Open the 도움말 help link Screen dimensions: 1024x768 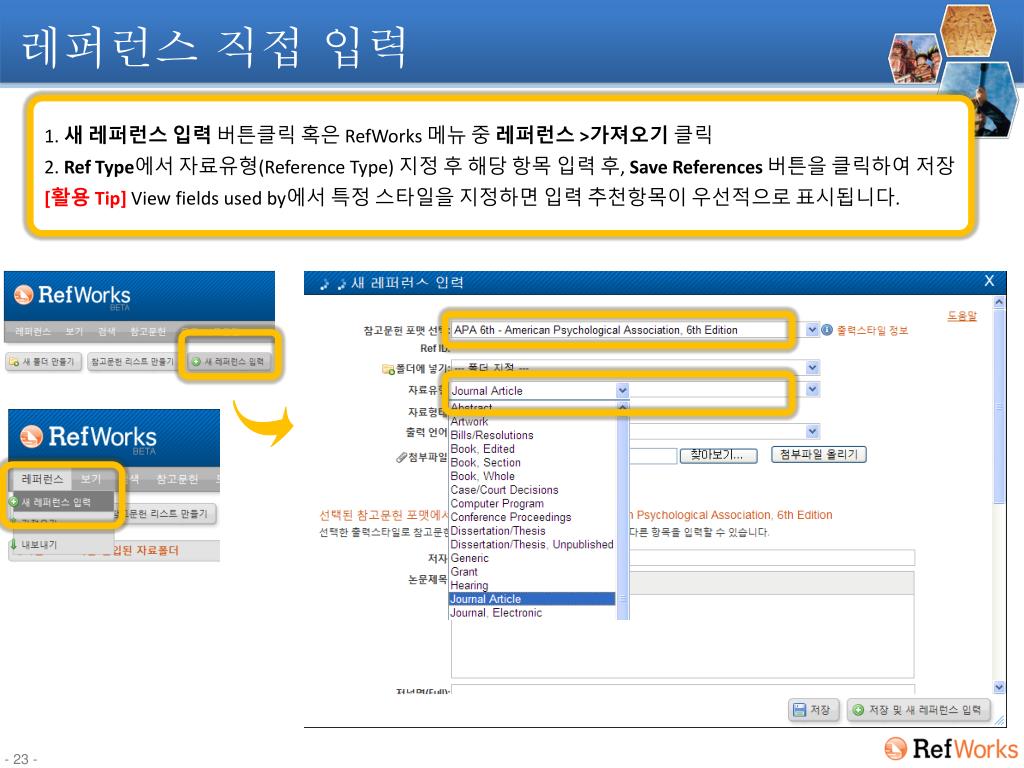(962, 316)
